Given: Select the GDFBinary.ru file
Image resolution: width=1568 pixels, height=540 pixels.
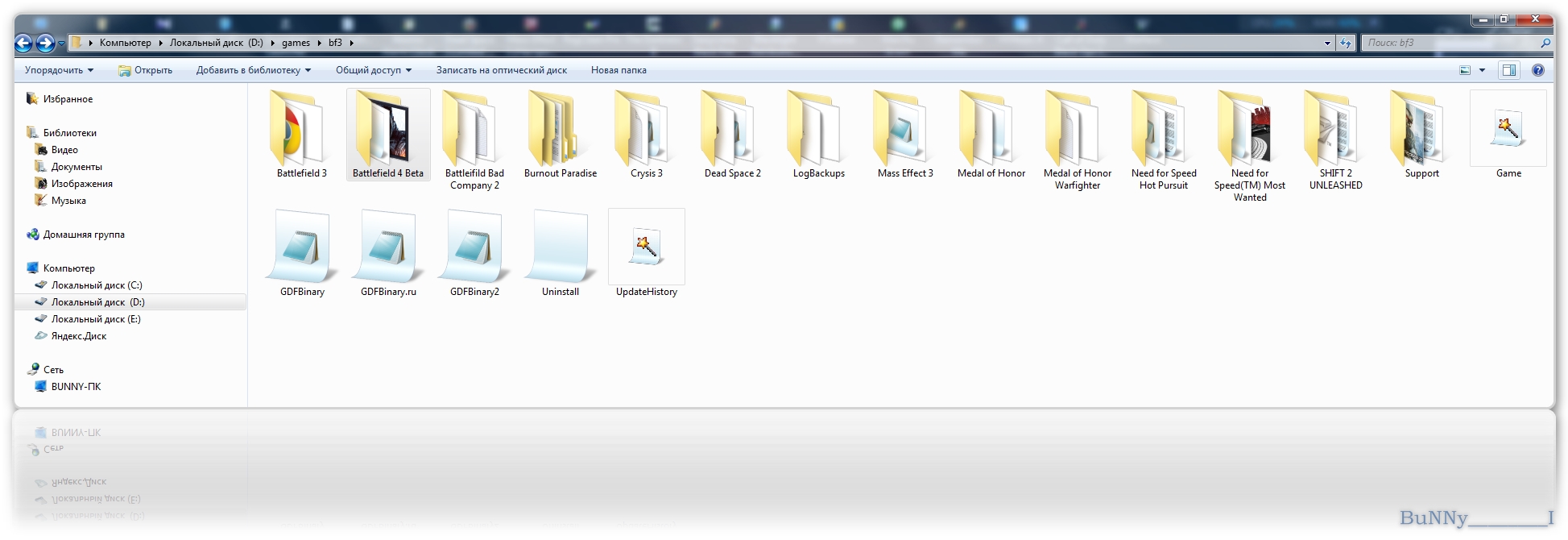Looking at the screenshot, I should click(x=388, y=253).
